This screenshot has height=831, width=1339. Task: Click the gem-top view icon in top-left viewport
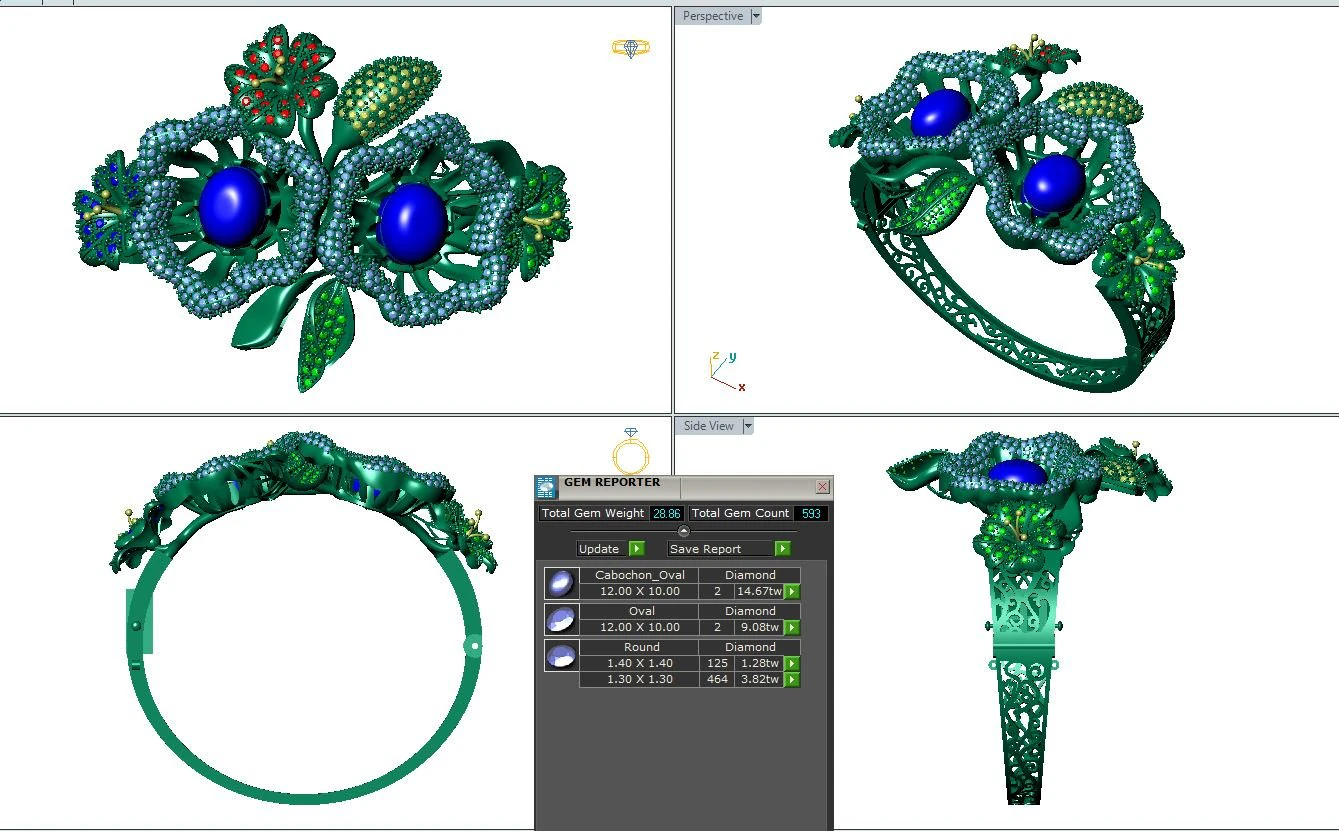[631, 48]
